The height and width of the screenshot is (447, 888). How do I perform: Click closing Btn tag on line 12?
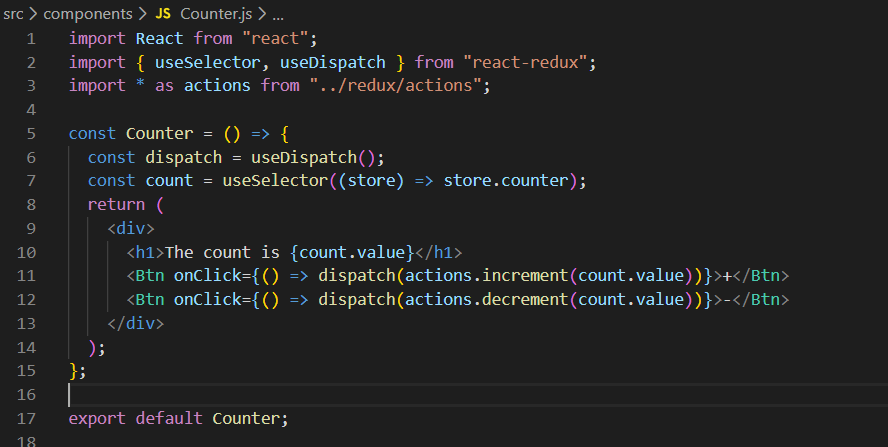[x=761, y=300]
